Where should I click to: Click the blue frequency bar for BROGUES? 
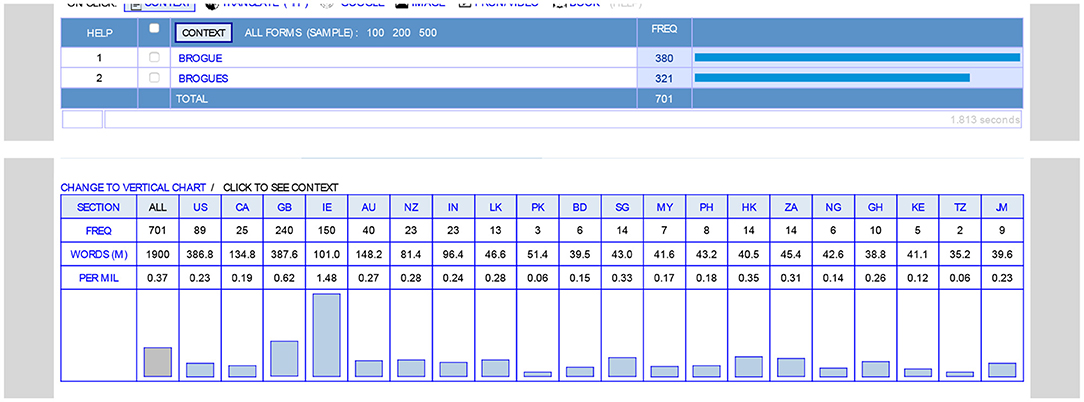[x=832, y=77]
